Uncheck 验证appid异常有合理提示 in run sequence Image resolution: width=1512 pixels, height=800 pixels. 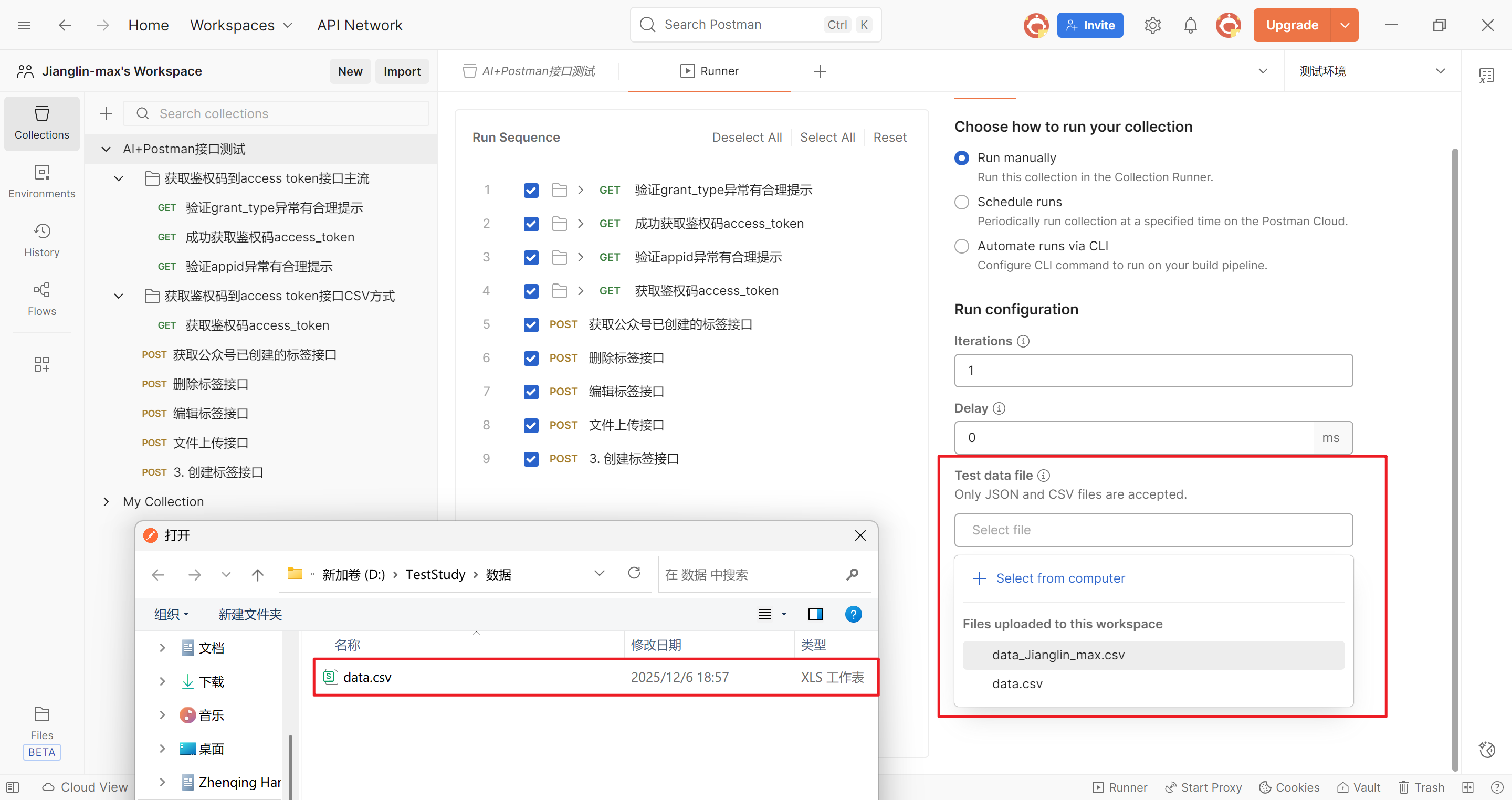[x=531, y=257]
